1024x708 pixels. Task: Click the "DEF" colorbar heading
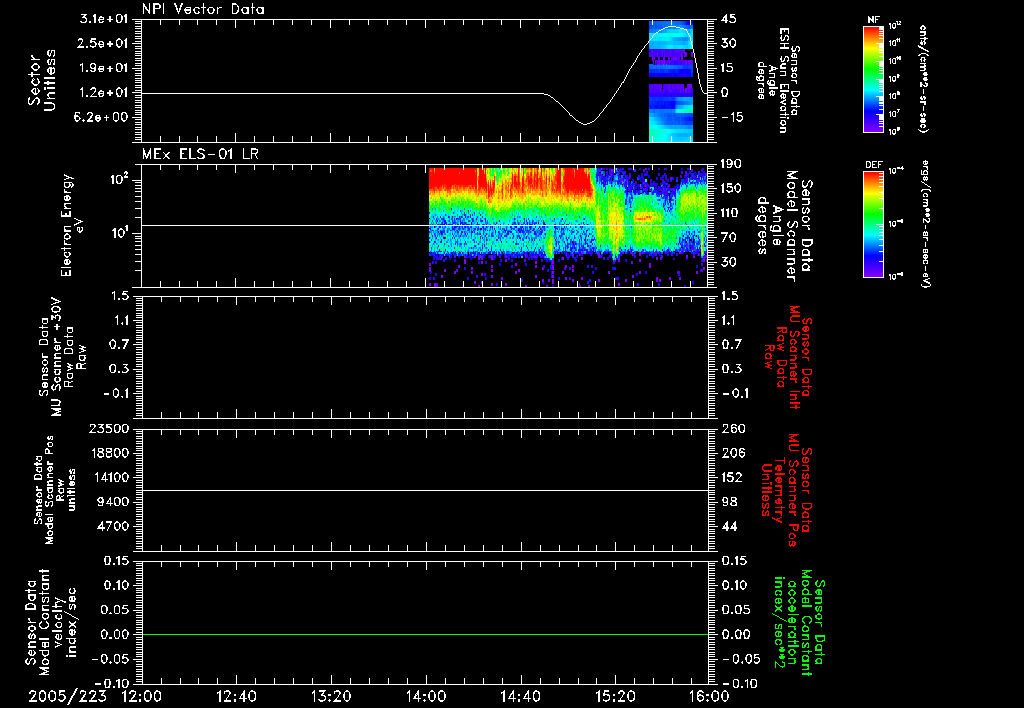(x=874, y=165)
